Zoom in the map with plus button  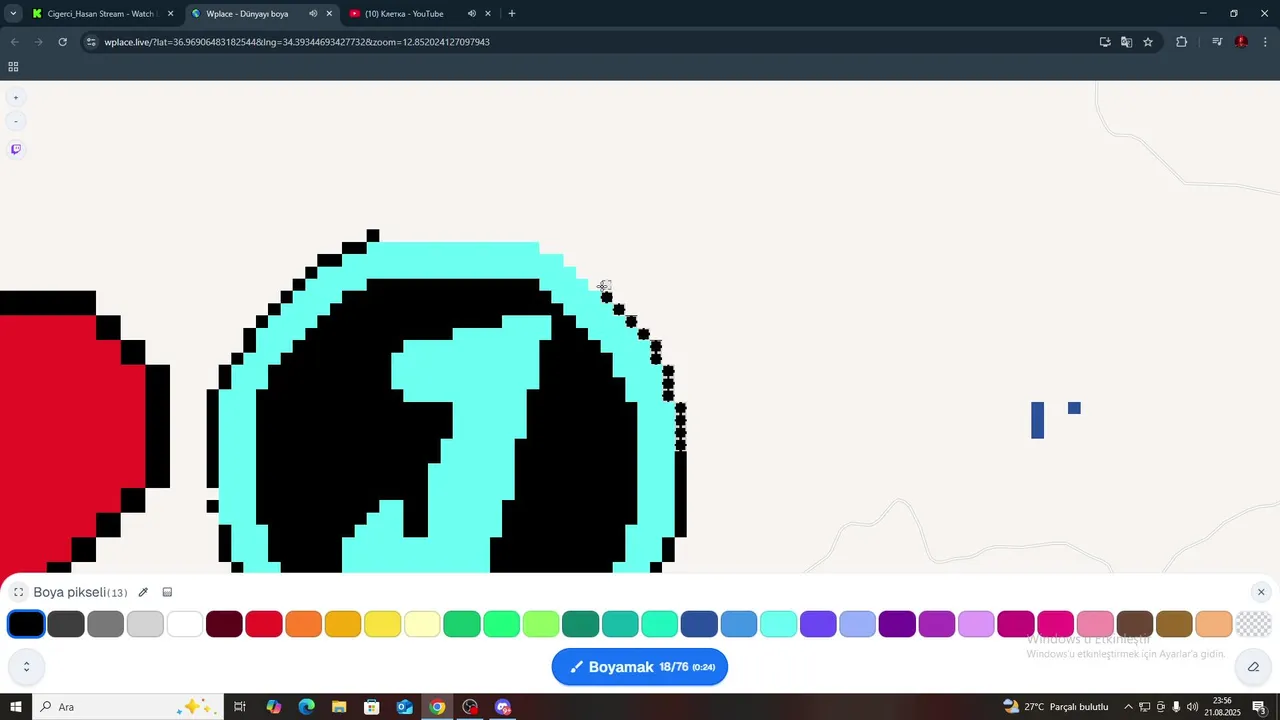coord(15,97)
